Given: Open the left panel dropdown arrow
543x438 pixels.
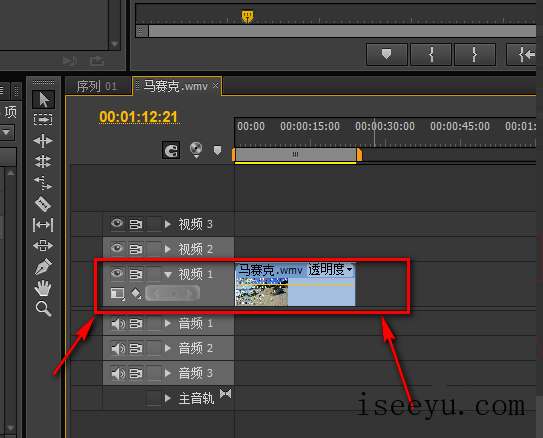Looking at the screenshot, I should (6, 133).
